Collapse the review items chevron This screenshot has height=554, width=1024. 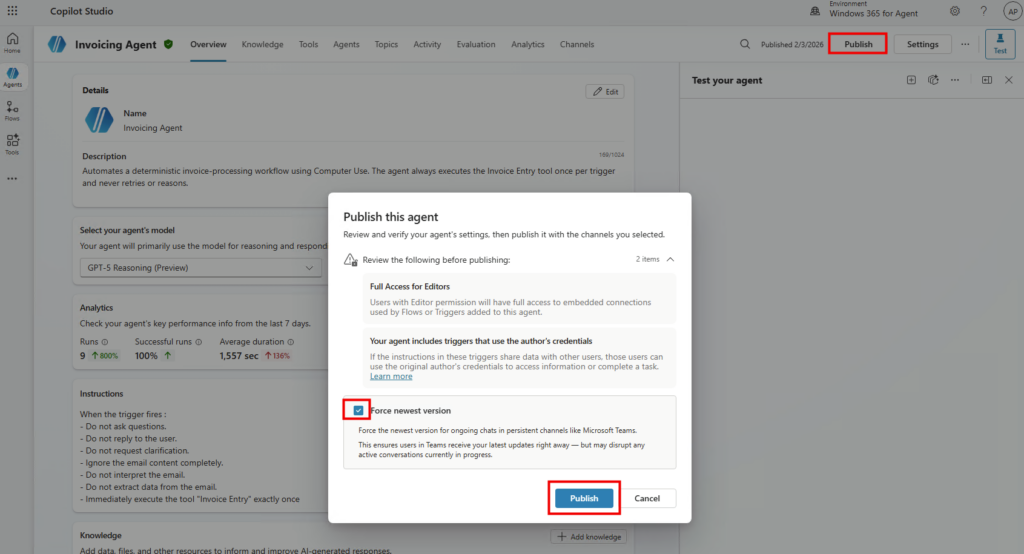(x=670, y=259)
